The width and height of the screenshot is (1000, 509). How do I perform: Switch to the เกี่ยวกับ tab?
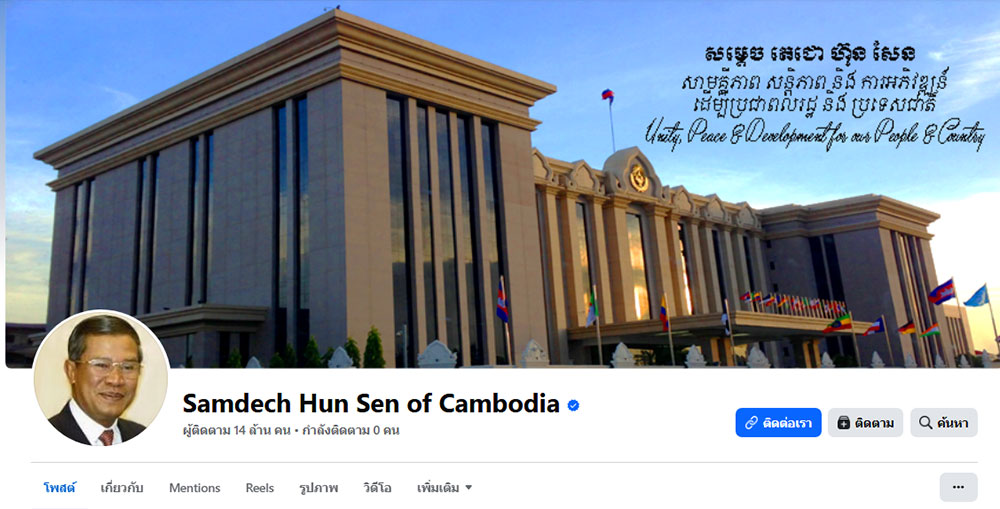pos(122,488)
